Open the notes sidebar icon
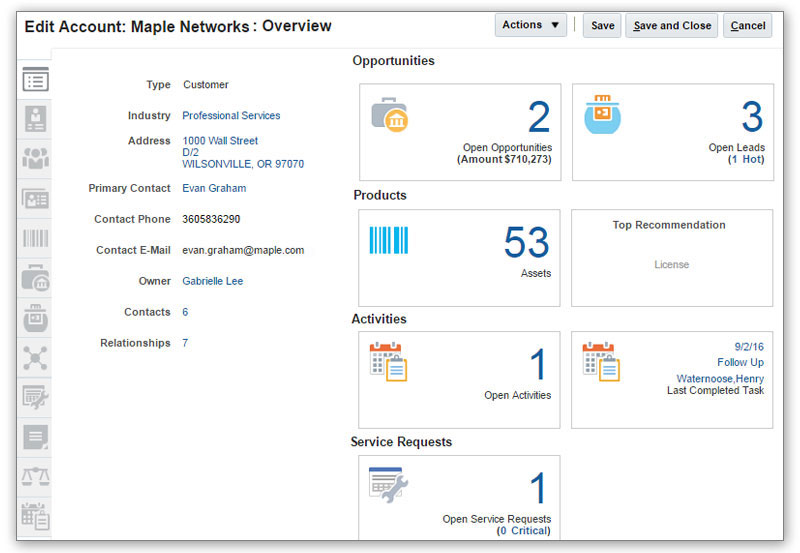The image size is (800, 553). pos(35,436)
